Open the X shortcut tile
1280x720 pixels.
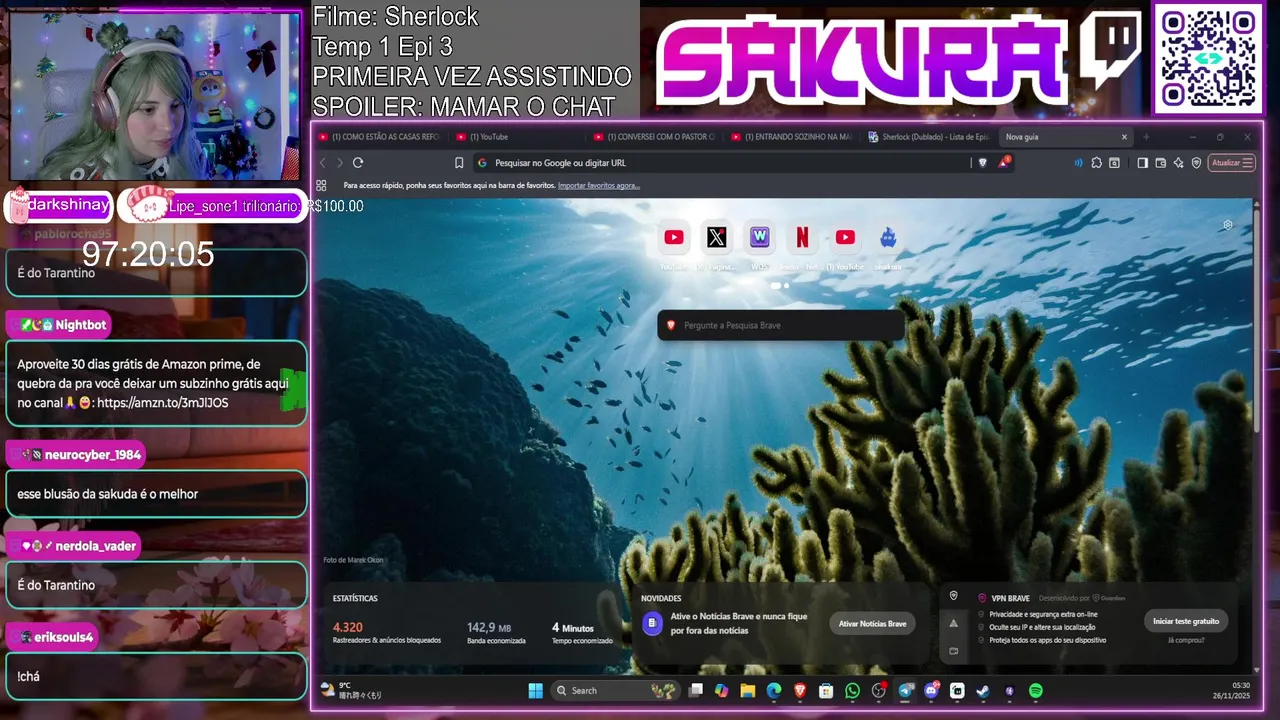716,238
